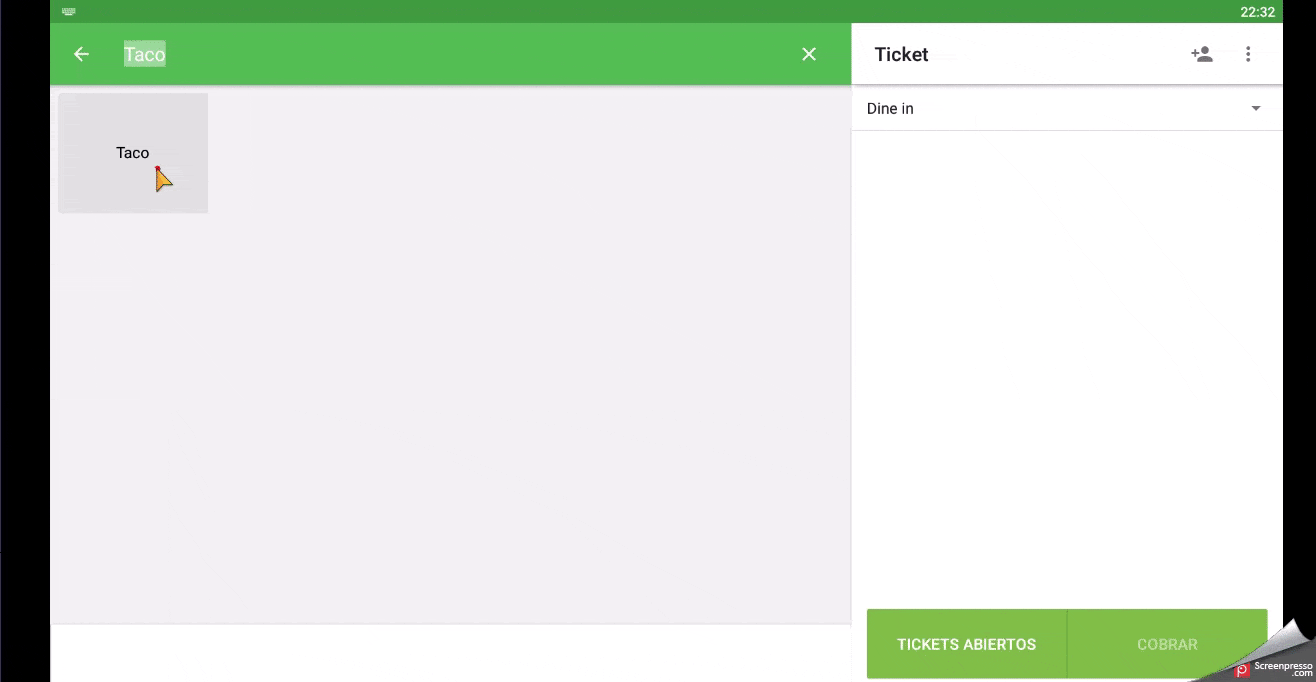Open the add customer icon
Screen dimensions: 1316x682
click(1202, 54)
